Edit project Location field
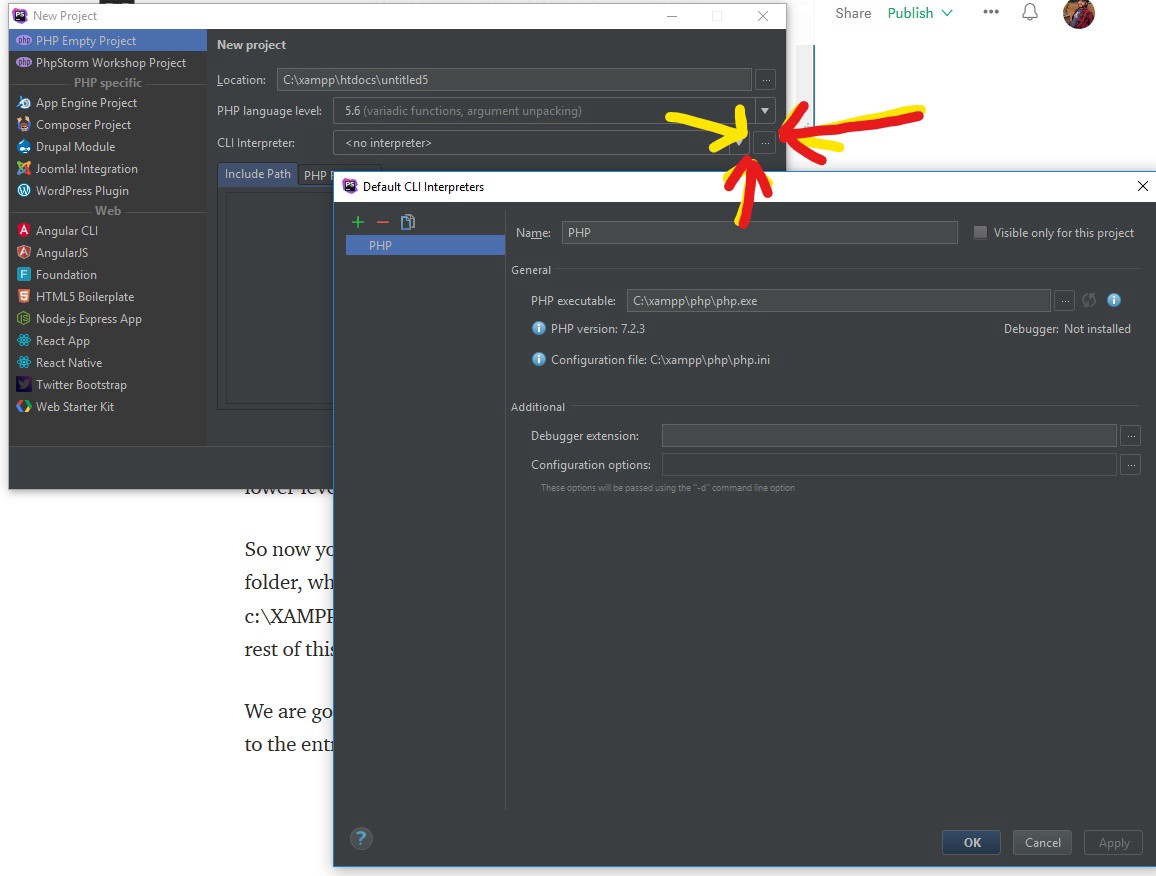This screenshot has width=1156, height=876. click(514, 80)
